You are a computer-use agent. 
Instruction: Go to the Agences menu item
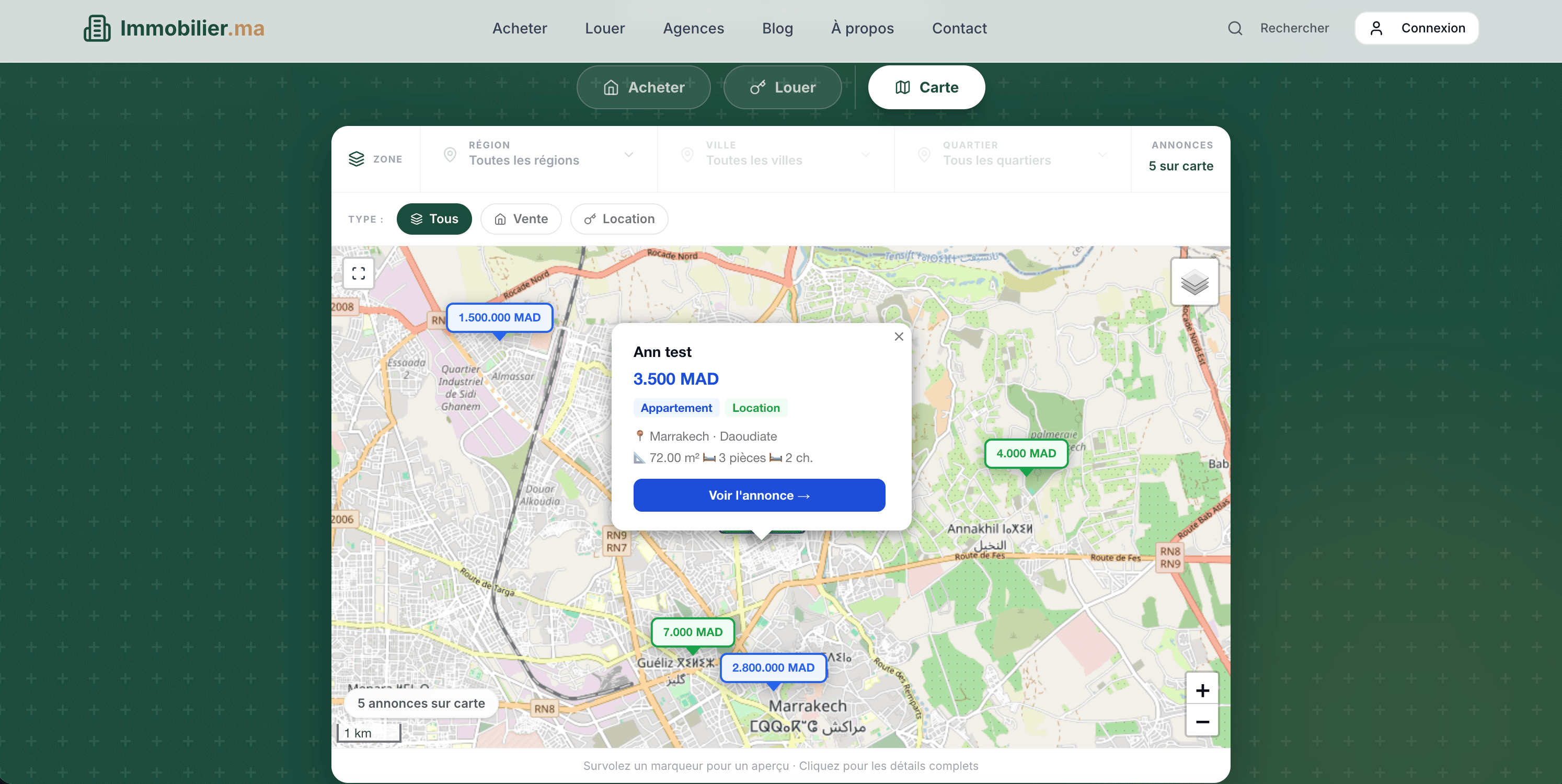(x=693, y=28)
